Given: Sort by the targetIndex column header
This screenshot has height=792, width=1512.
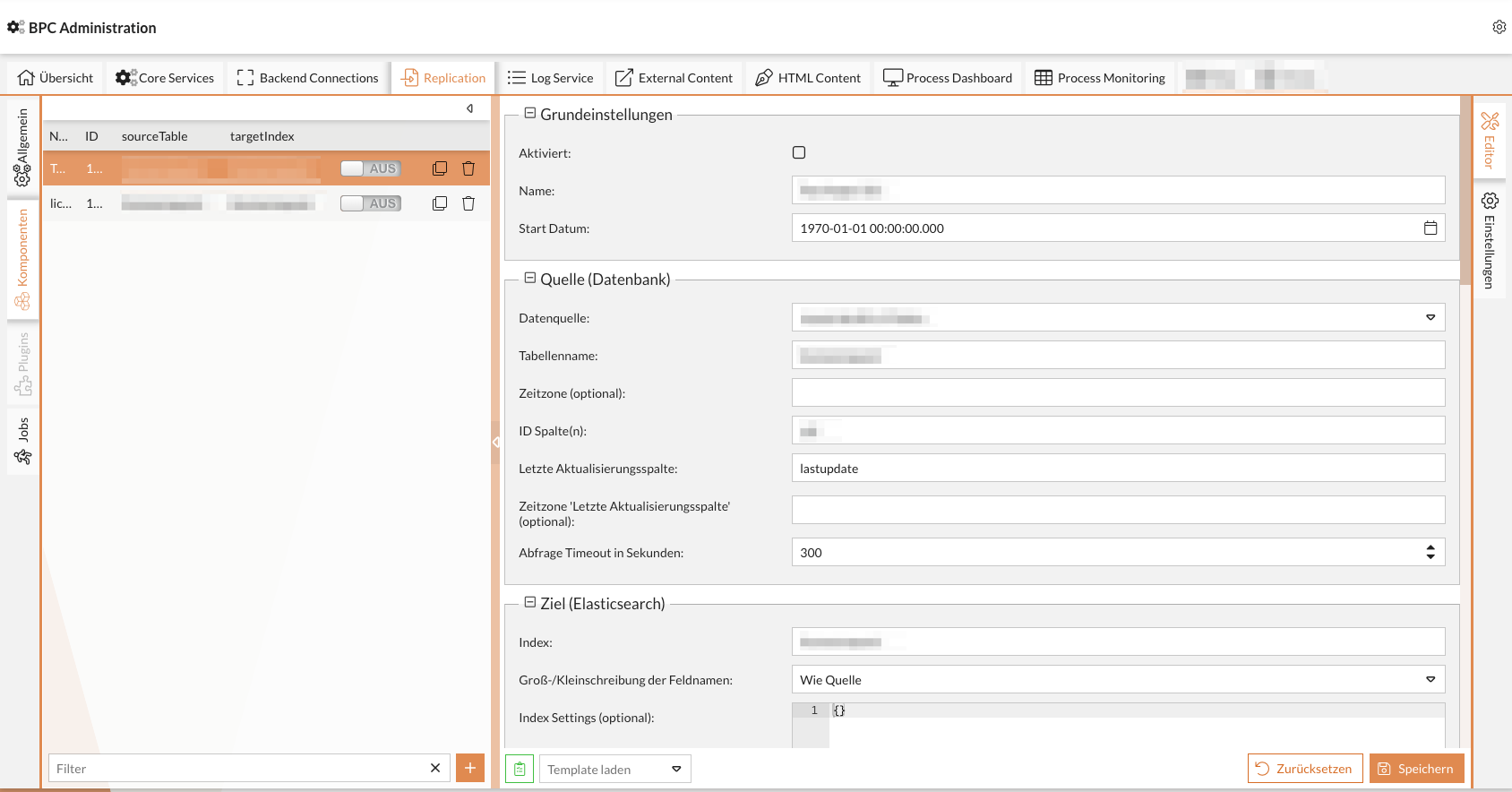Looking at the screenshot, I should [262, 136].
